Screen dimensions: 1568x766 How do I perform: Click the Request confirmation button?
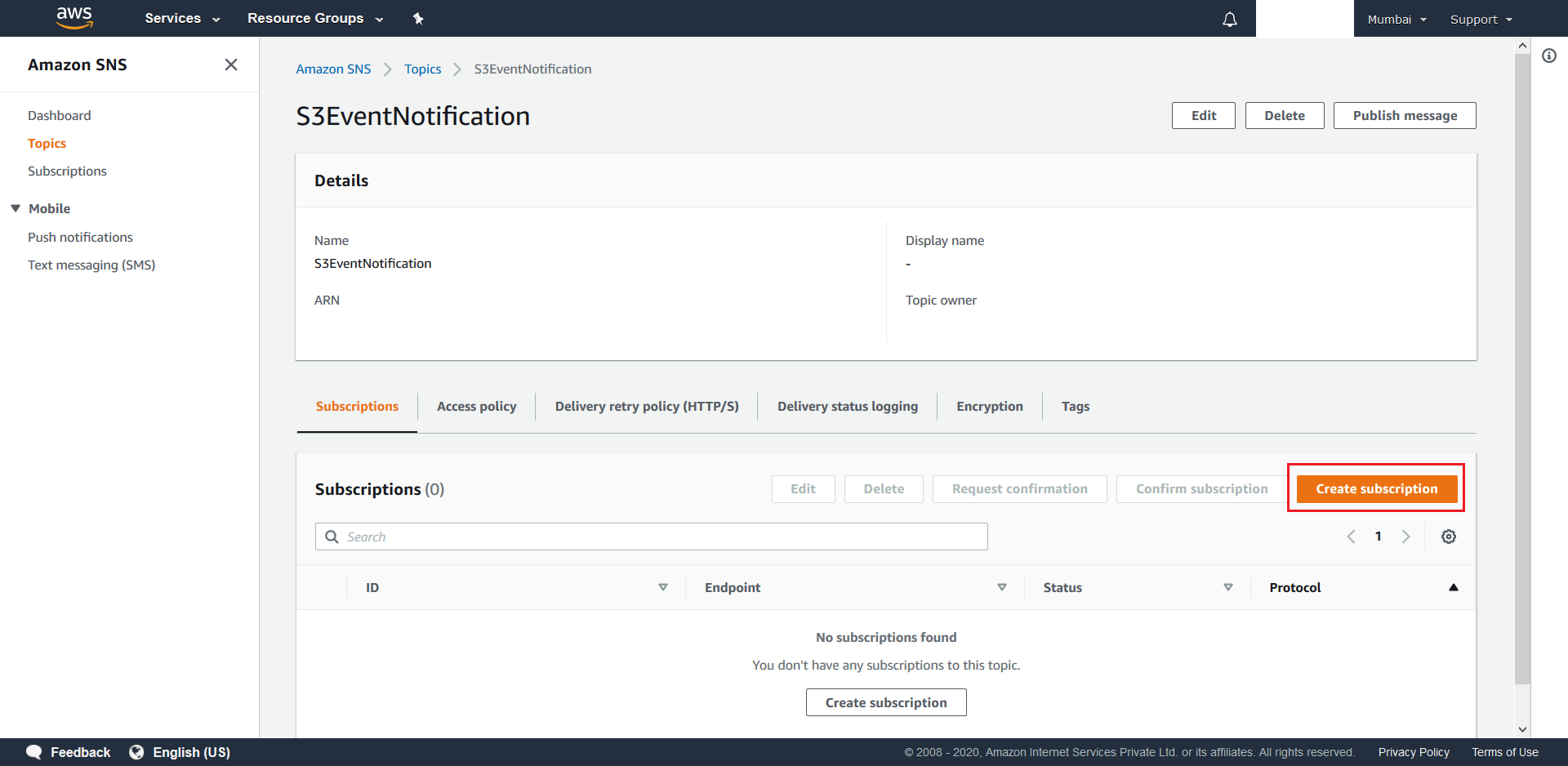pos(1020,488)
